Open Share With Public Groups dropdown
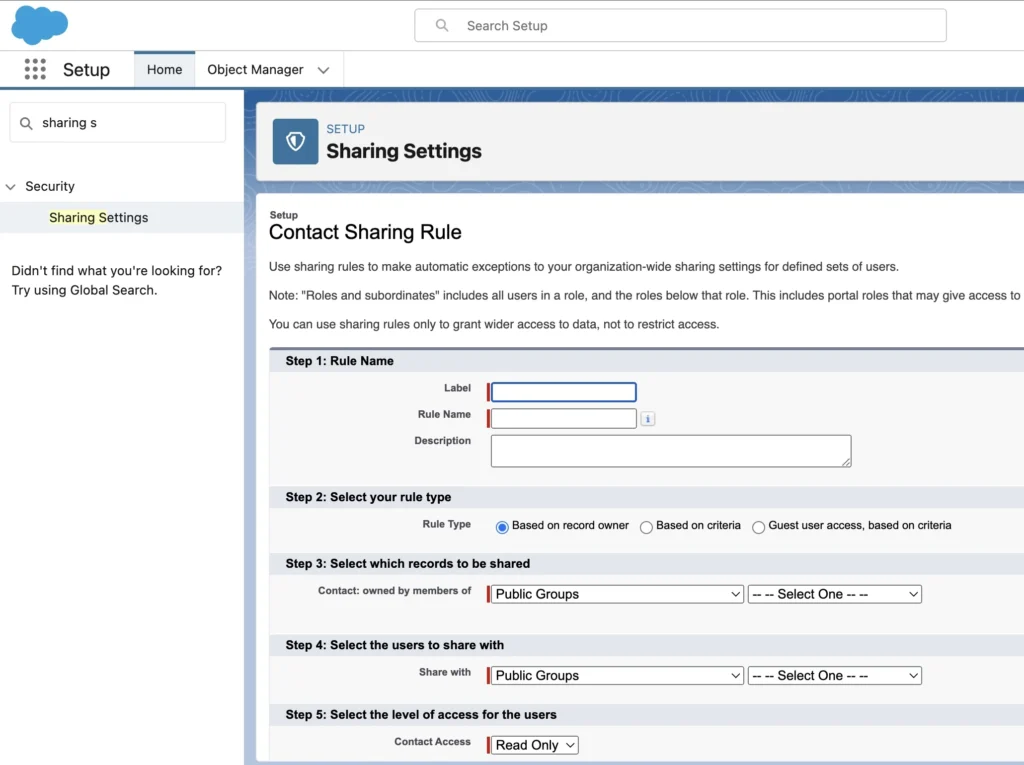The width and height of the screenshot is (1024, 765). click(x=614, y=675)
